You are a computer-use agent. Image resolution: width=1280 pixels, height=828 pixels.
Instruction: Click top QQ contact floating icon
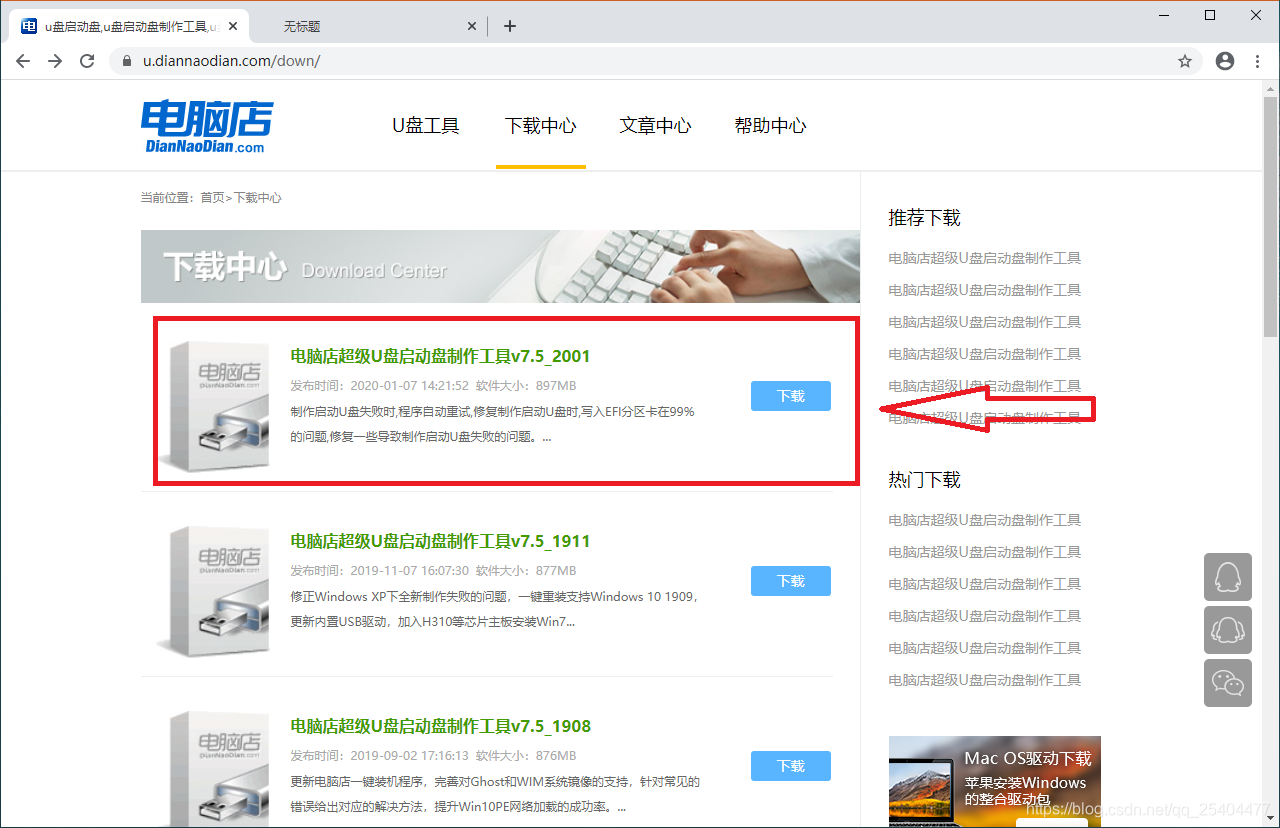click(x=1228, y=577)
